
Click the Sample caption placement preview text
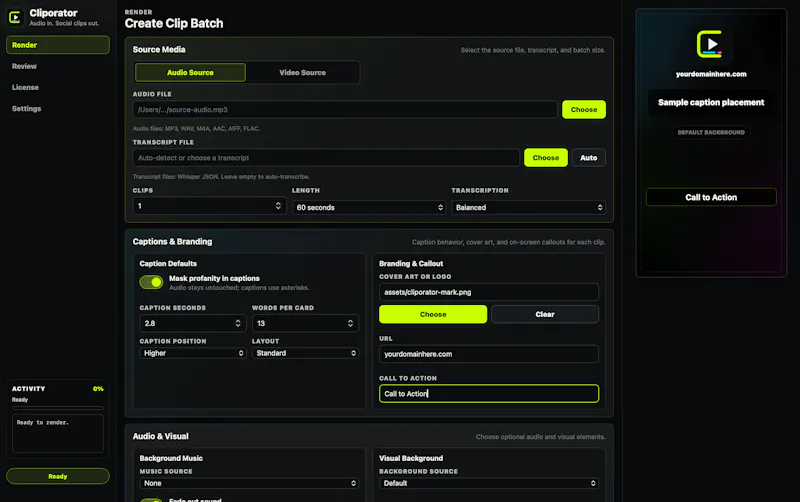point(711,103)
